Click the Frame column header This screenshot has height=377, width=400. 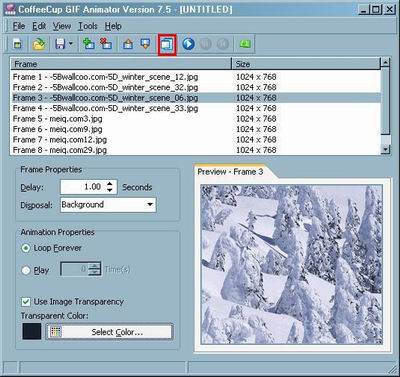[121, 64]
